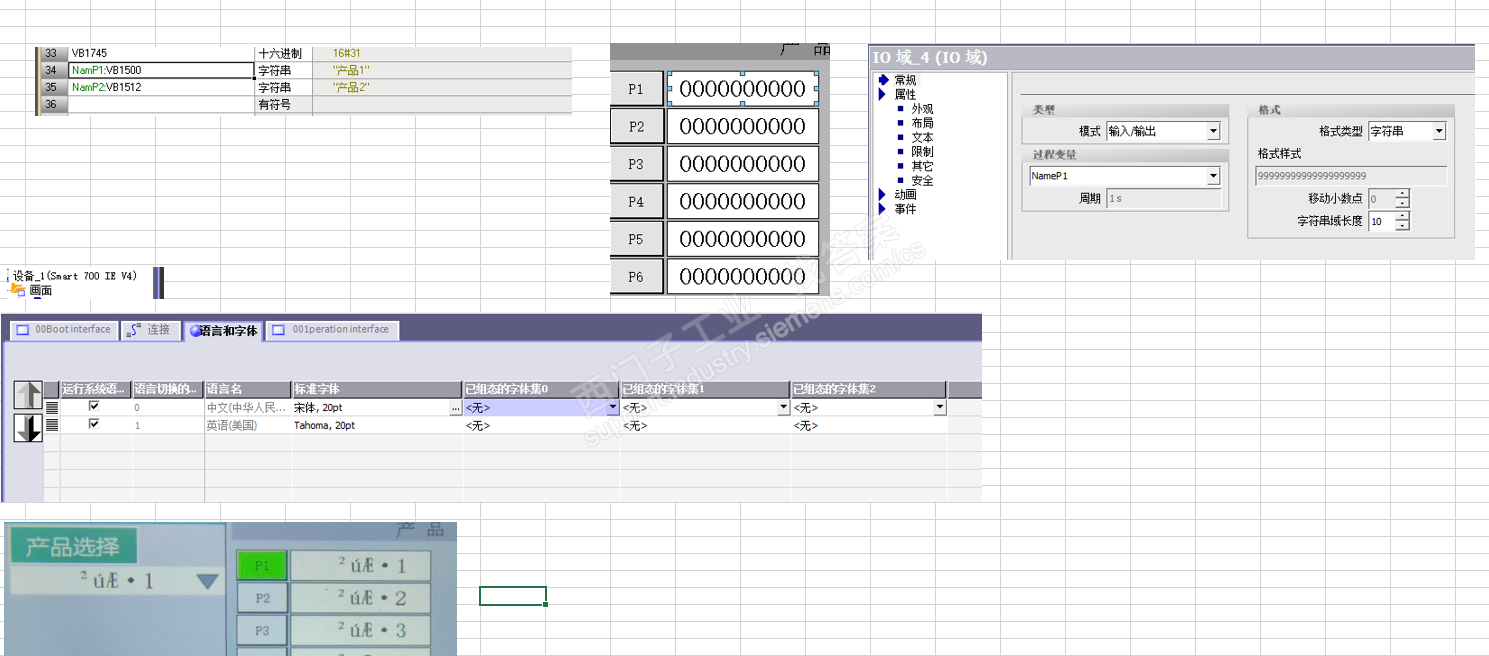Expand the 事件 node in the property tree

(882, 209)
